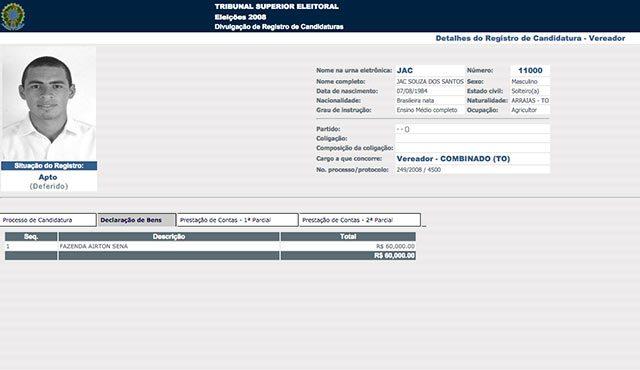
Task: Click the Situação do Registro header bar
Action: pyautogui.click(x=49, y=166)
